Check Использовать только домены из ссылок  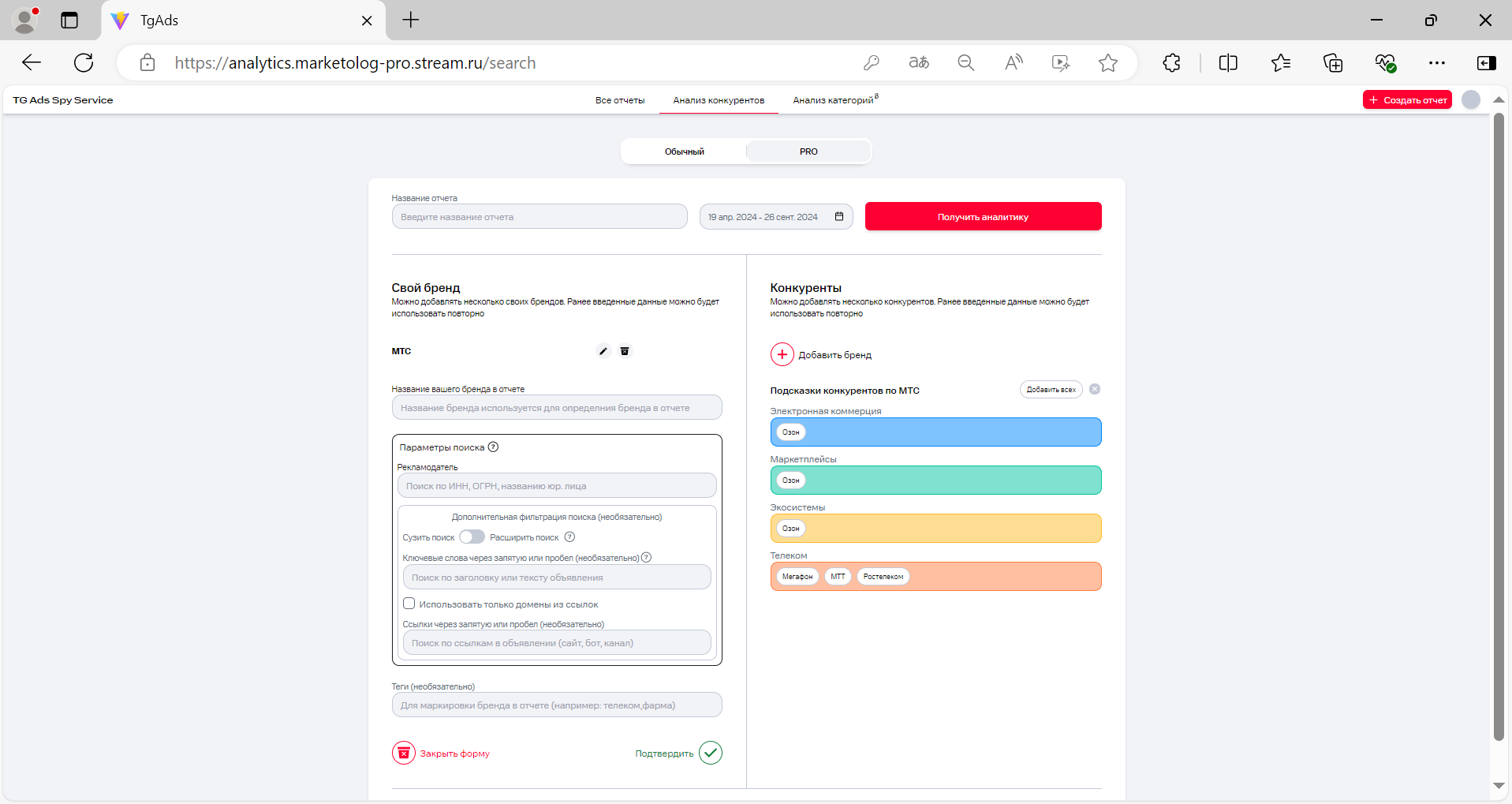409,604
